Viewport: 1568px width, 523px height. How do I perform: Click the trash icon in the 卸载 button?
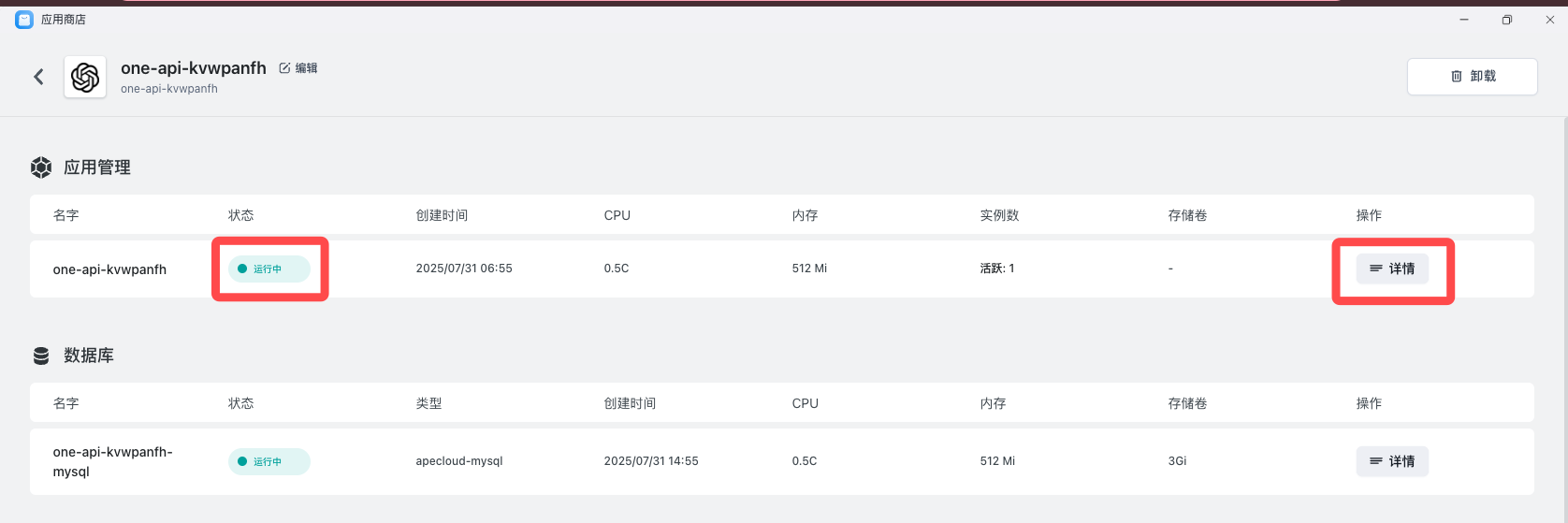(1457, 77)
